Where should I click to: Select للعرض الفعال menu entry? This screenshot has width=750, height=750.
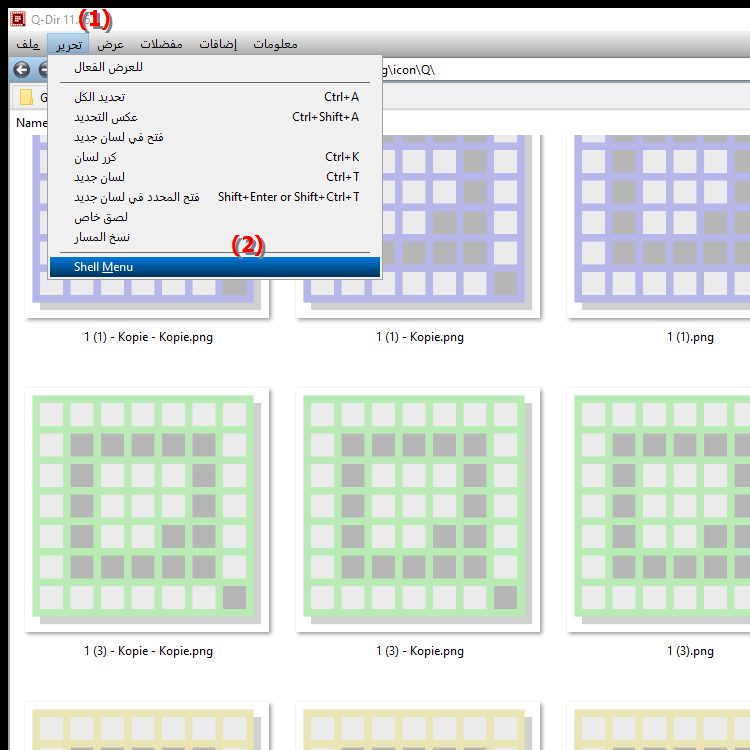click(x=215, y=67)
